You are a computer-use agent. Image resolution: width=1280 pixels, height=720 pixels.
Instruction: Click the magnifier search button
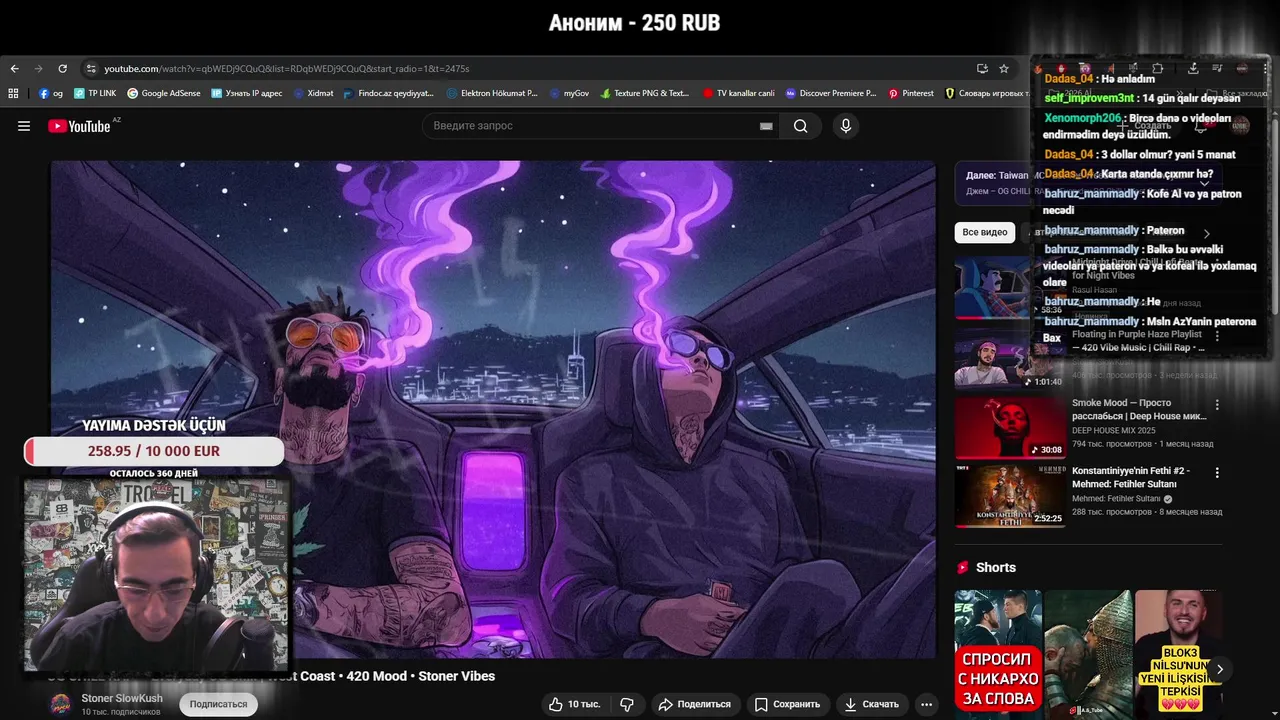tap(801, 126)
